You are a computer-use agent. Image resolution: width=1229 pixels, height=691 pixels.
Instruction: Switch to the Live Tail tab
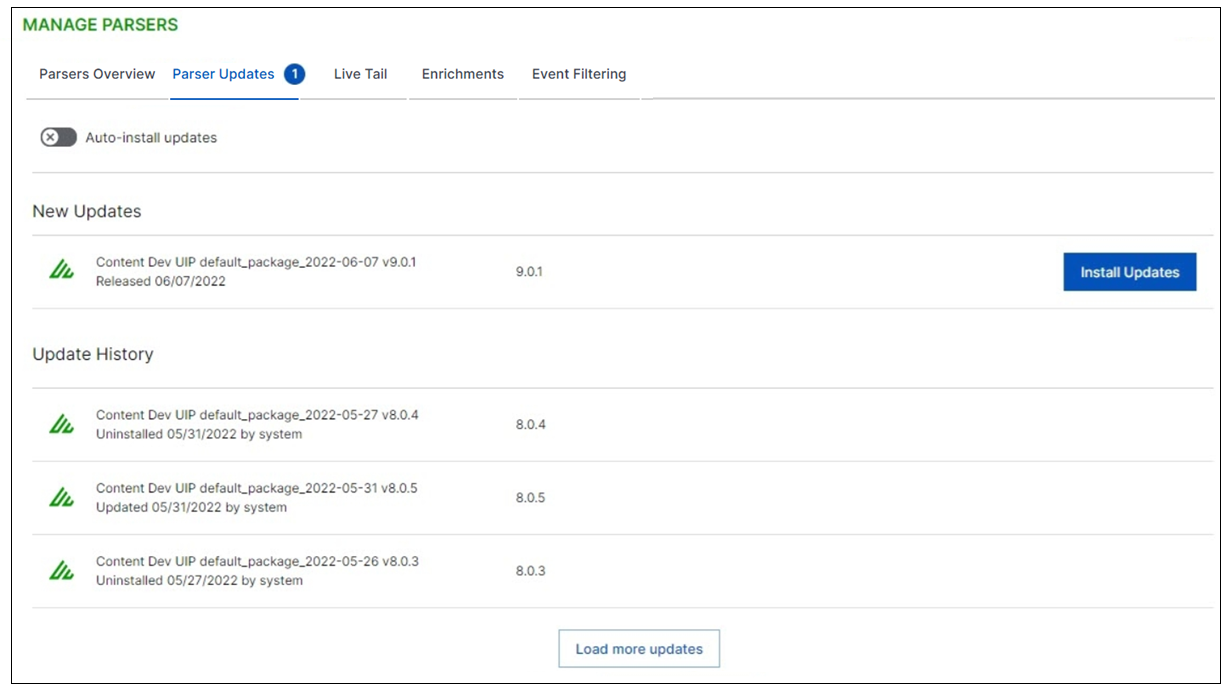pos(360,74)
